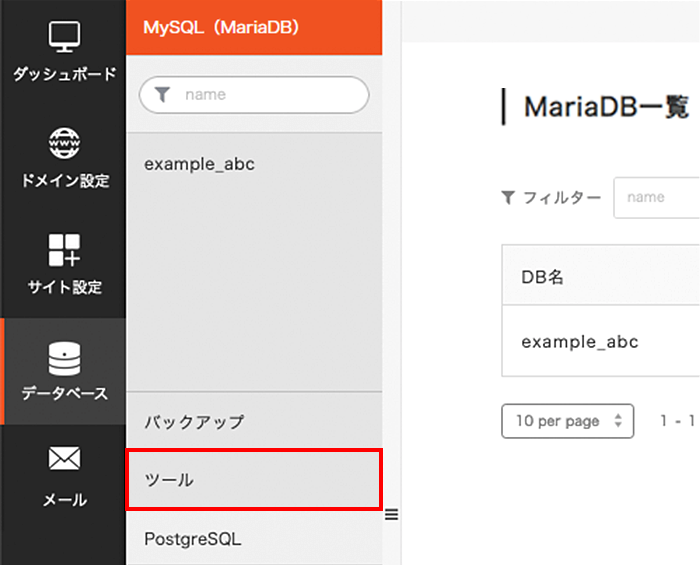700x565 pixels.
Task: Open the 10 per page dropdown
Action: click(567, 421)
